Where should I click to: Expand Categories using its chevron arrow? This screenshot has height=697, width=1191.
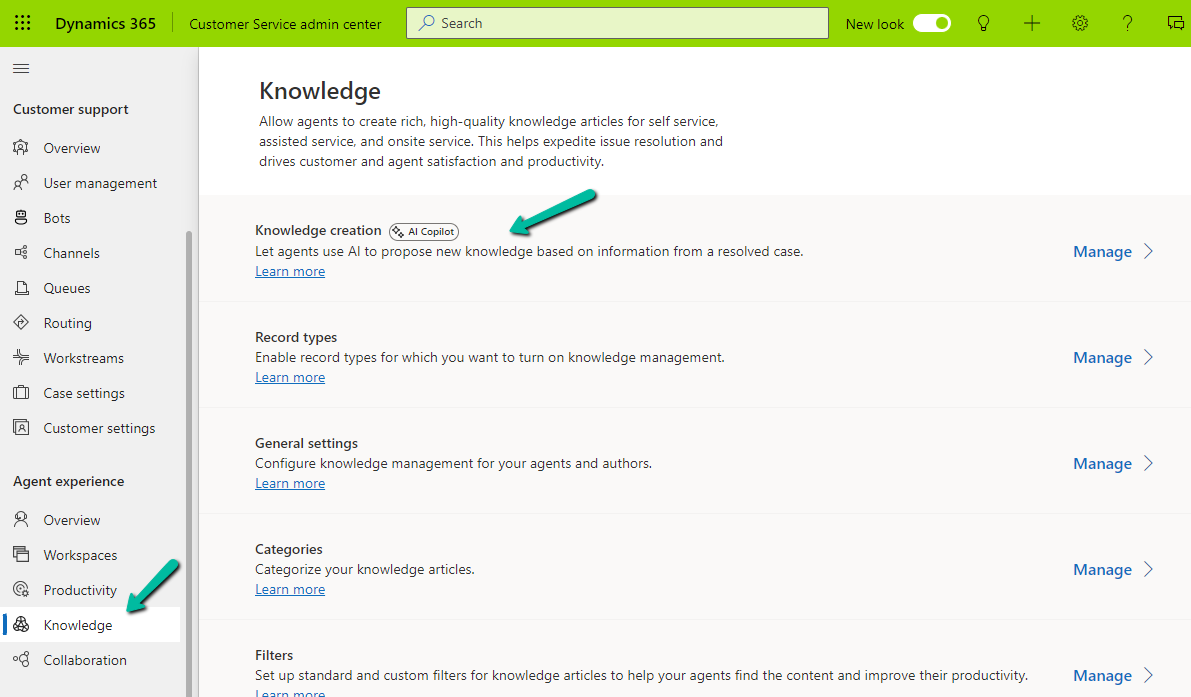click(x=1148, y=570)
